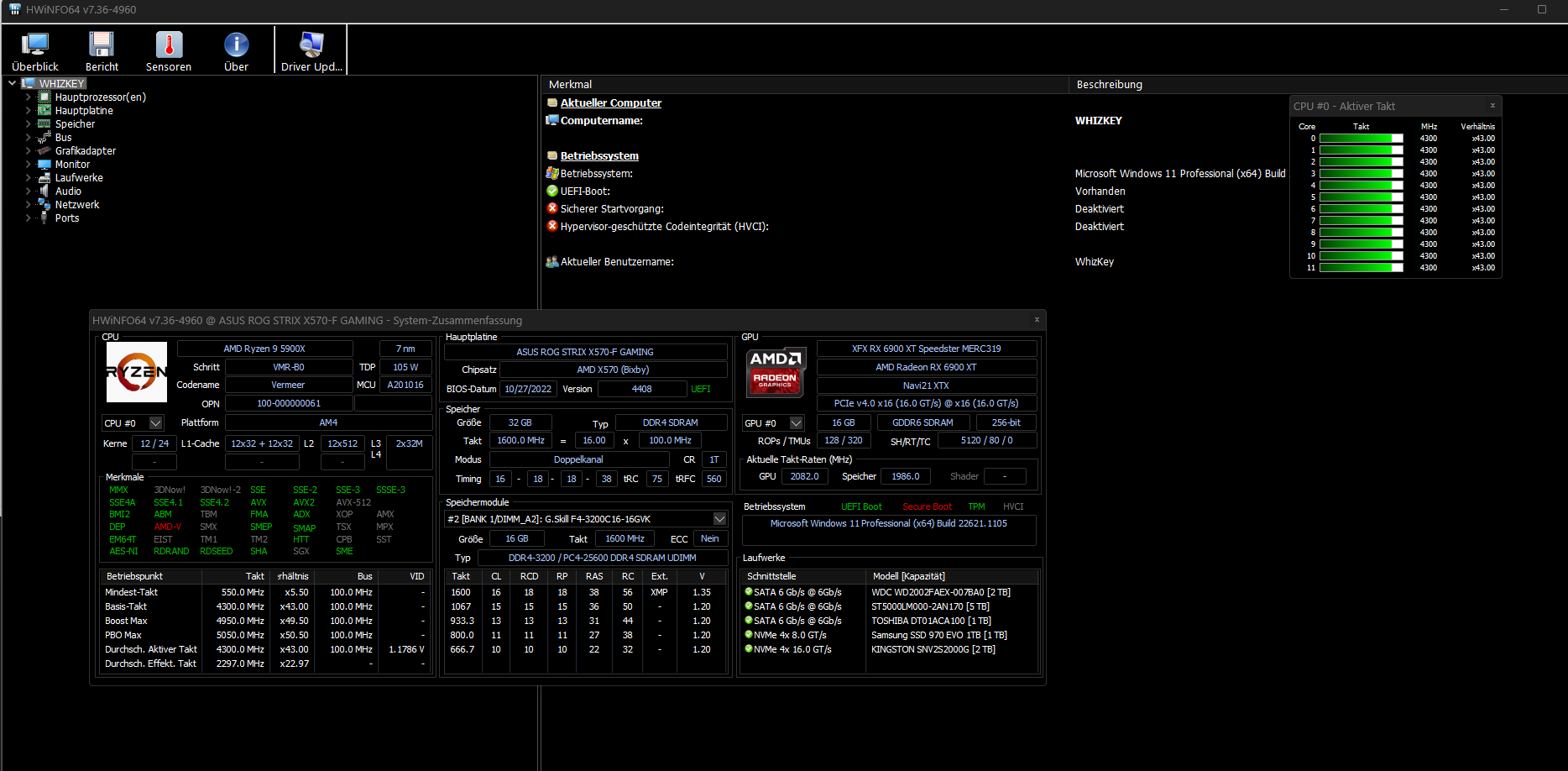Viewport: 1568px width, 771px height.
Task: Click the PBO Max operating point row
Action: point(265,635)
